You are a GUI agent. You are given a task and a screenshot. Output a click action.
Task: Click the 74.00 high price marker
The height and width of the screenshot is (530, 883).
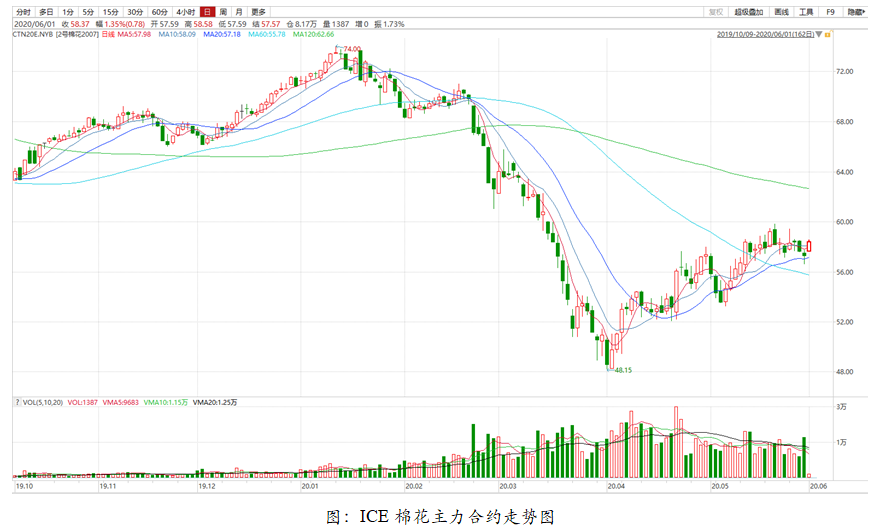(x=352, y=49)
